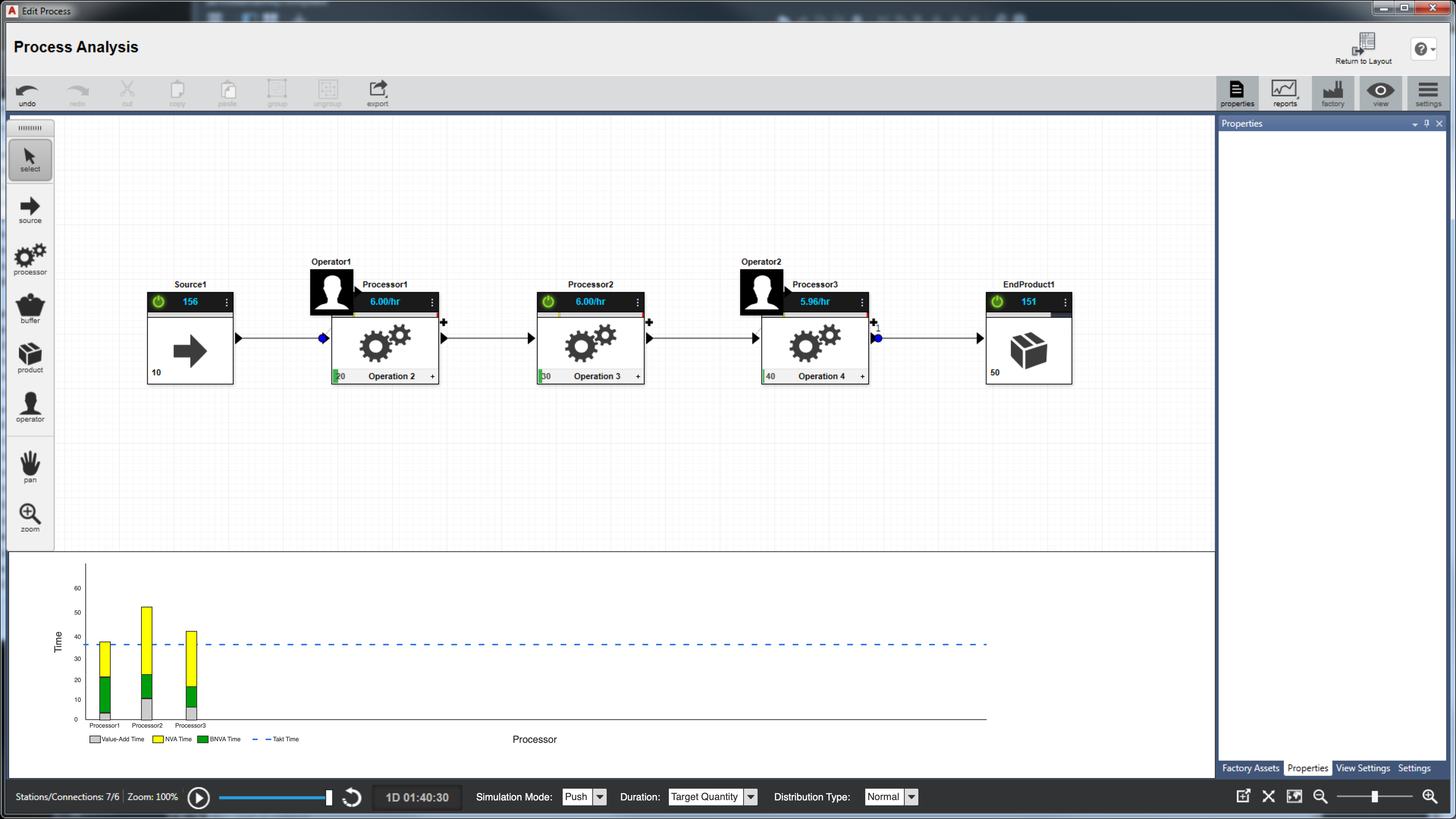Screen dimensions: 1456x819
Task: Activate the pan hand tool
Action: pos(30,467)
